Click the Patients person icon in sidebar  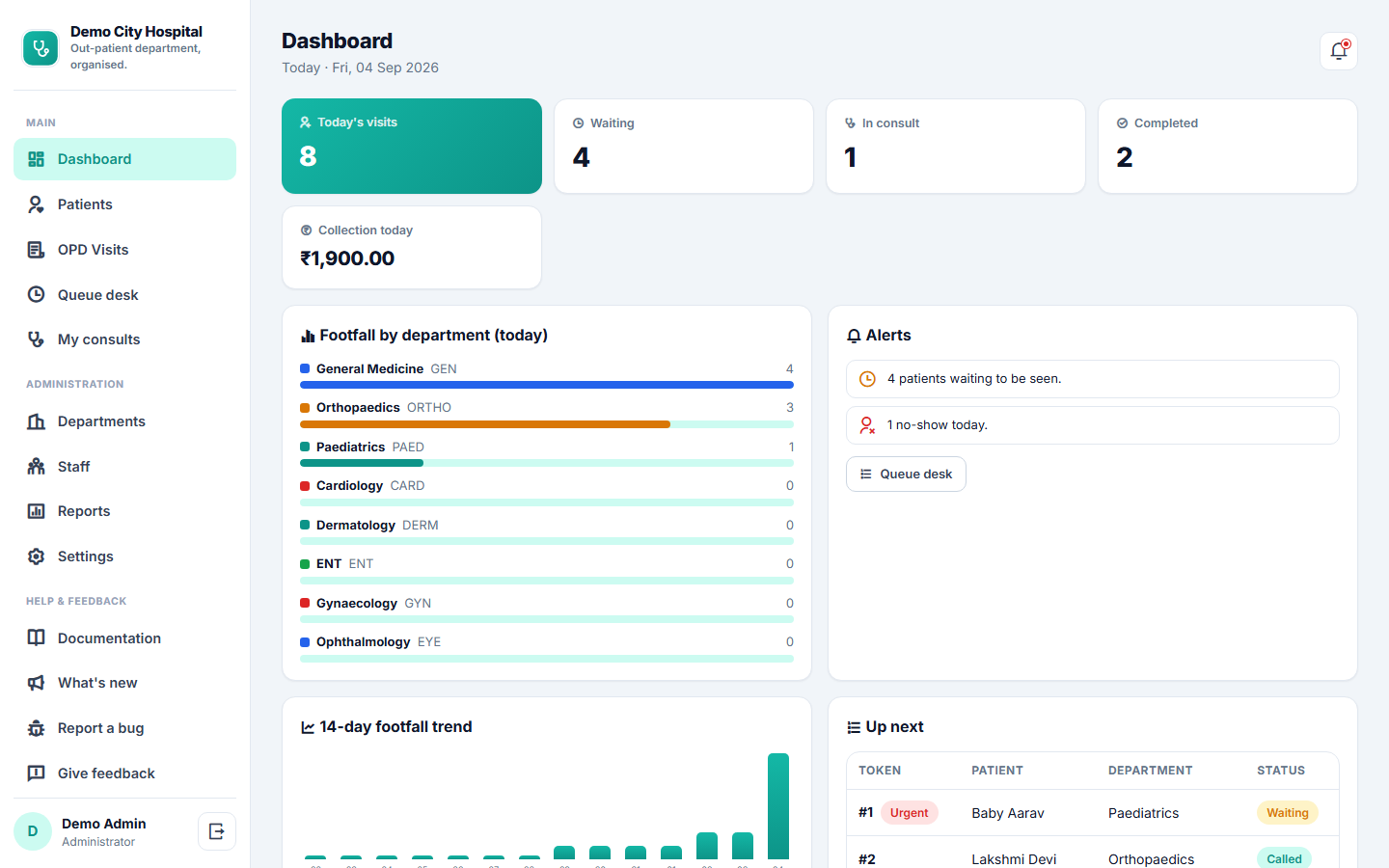(x=36, y=204)
